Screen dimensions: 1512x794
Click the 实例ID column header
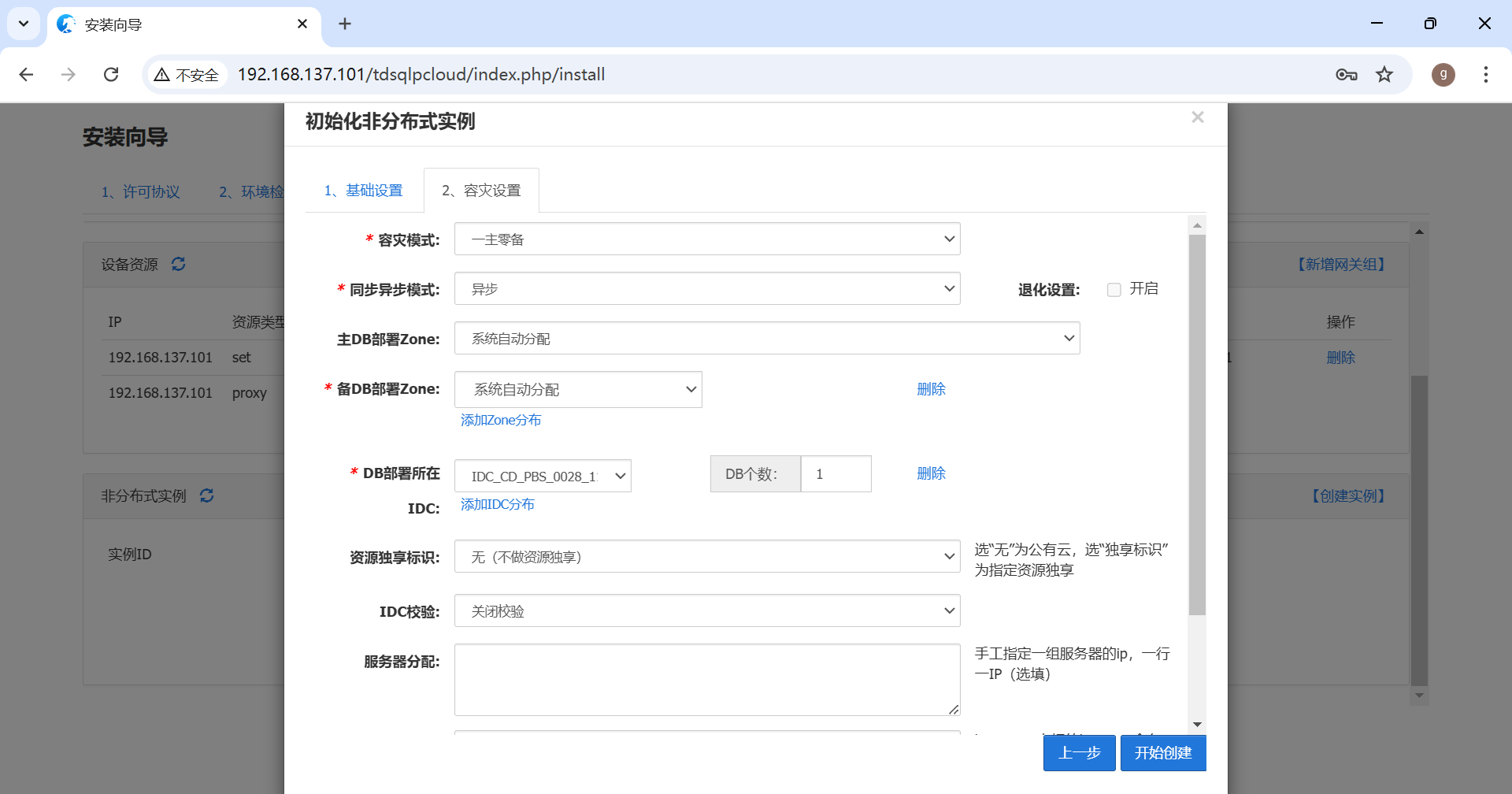(x=130, y=555)
